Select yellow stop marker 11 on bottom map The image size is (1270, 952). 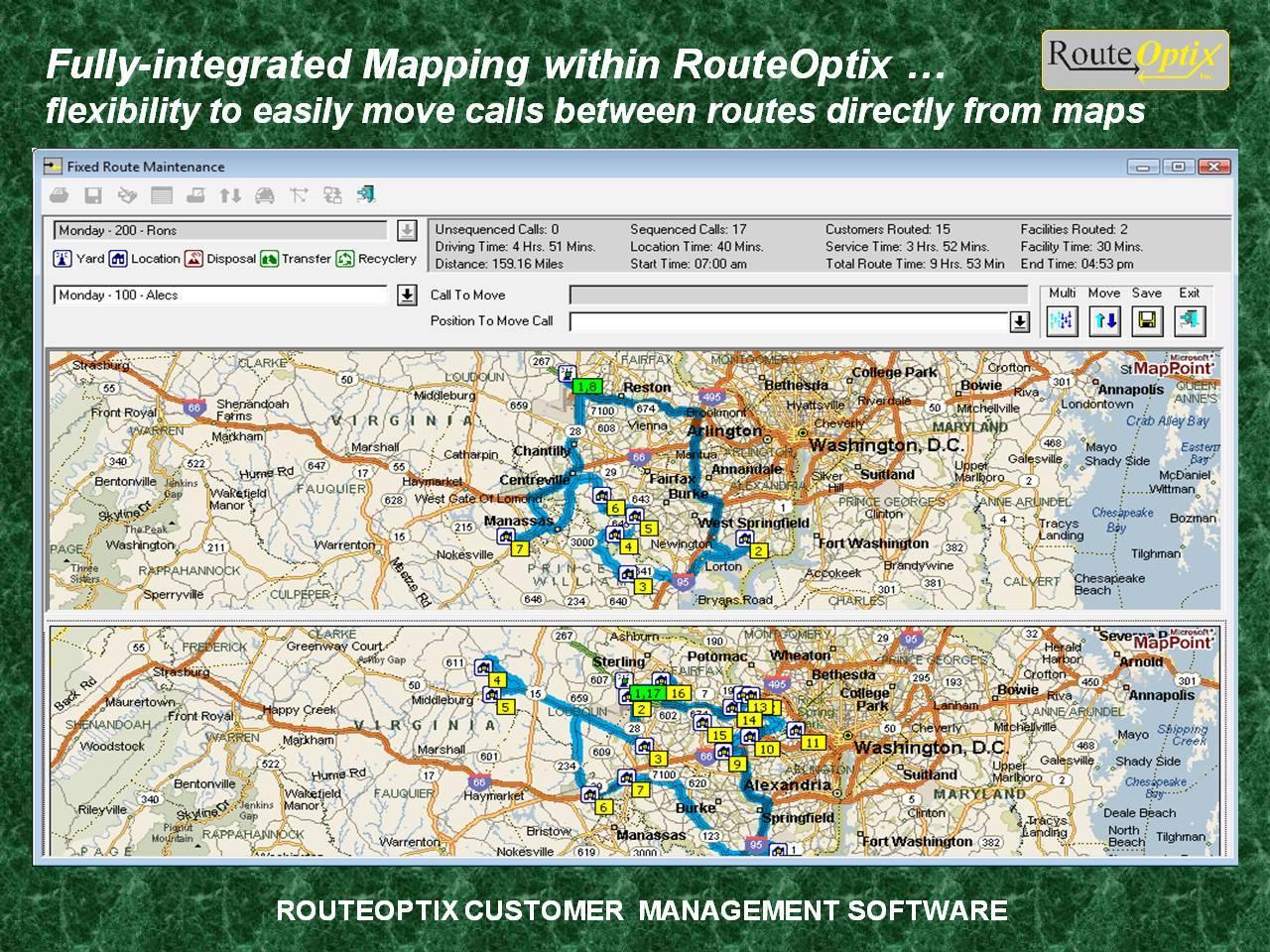[x=814, y=742]
